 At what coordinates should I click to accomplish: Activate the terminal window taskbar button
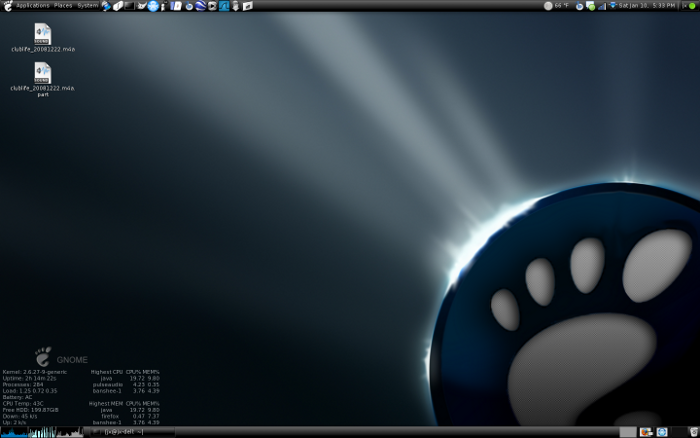coord(133,432)
